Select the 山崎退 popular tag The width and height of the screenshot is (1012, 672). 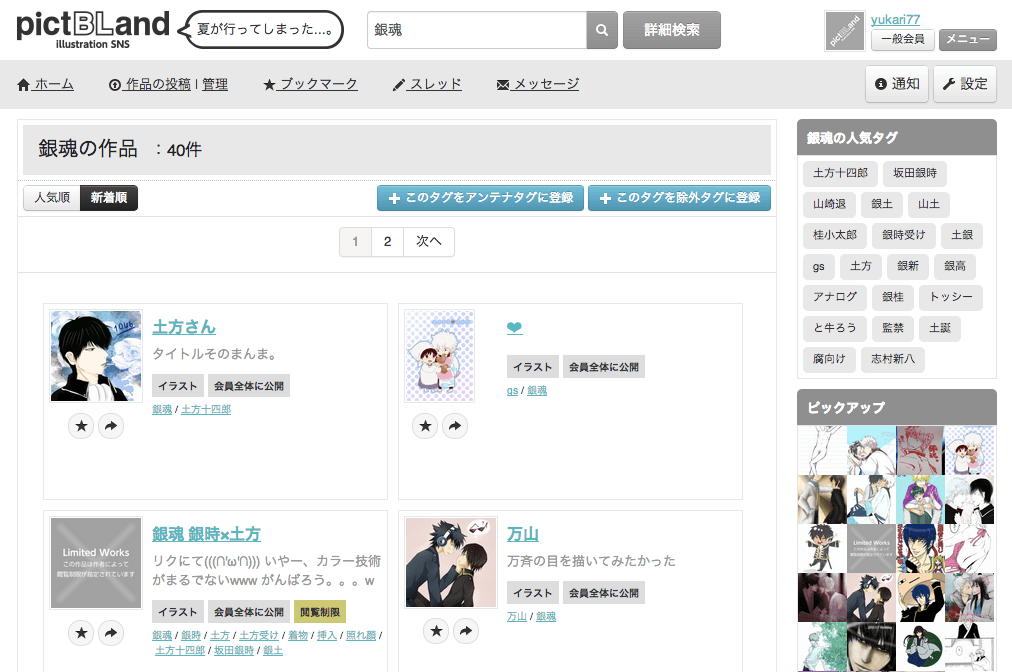point(829,204)
